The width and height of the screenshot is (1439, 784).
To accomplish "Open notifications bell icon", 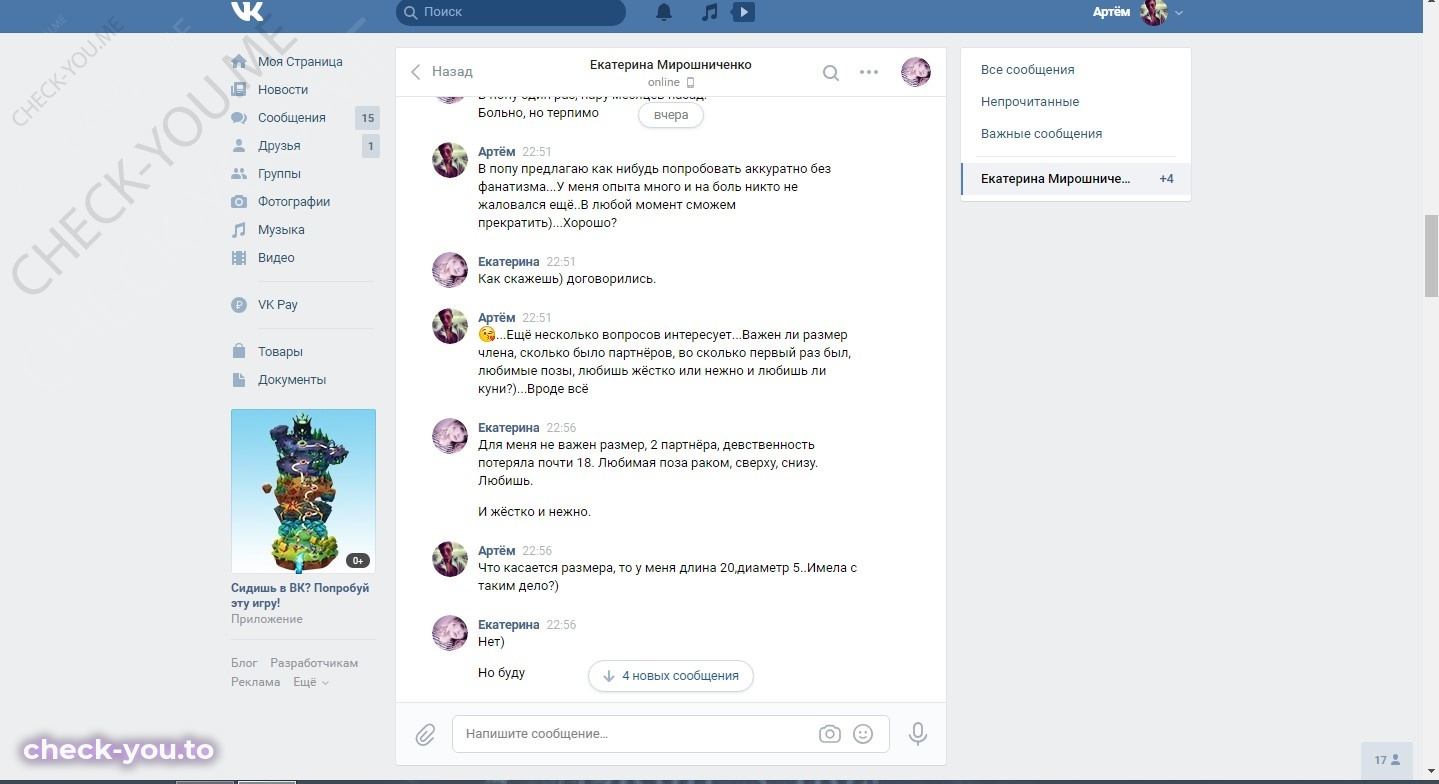I will coord(664,12).
